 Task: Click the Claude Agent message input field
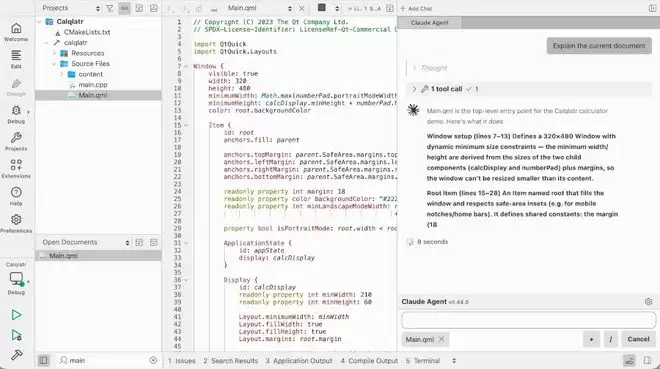pyautogui.click(x=528, y=320)
